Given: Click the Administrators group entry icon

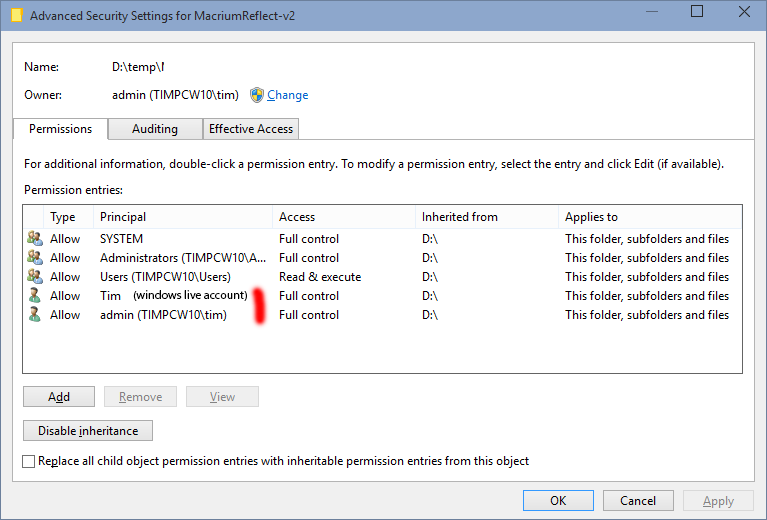Looking at the screenshot, I should [35, 257].
